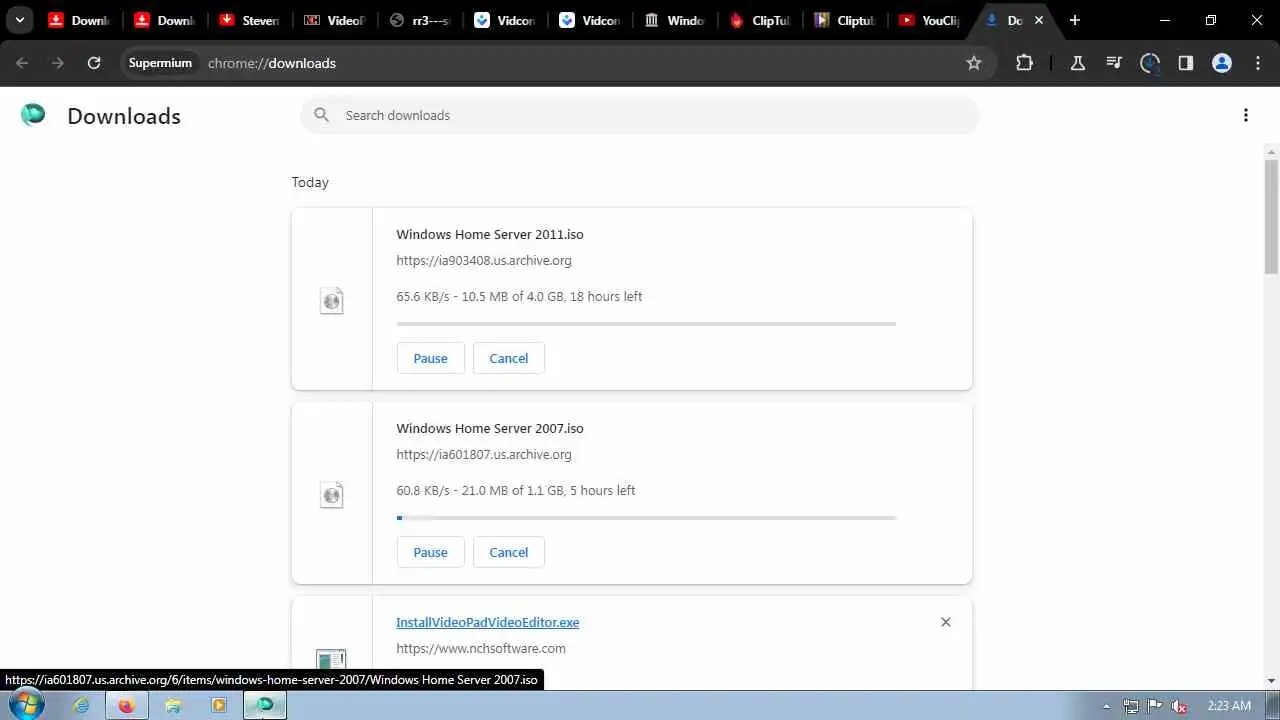Open the Windows Start menu
The width and height of the screenshot is (1280, 720).
coord(26,705)
